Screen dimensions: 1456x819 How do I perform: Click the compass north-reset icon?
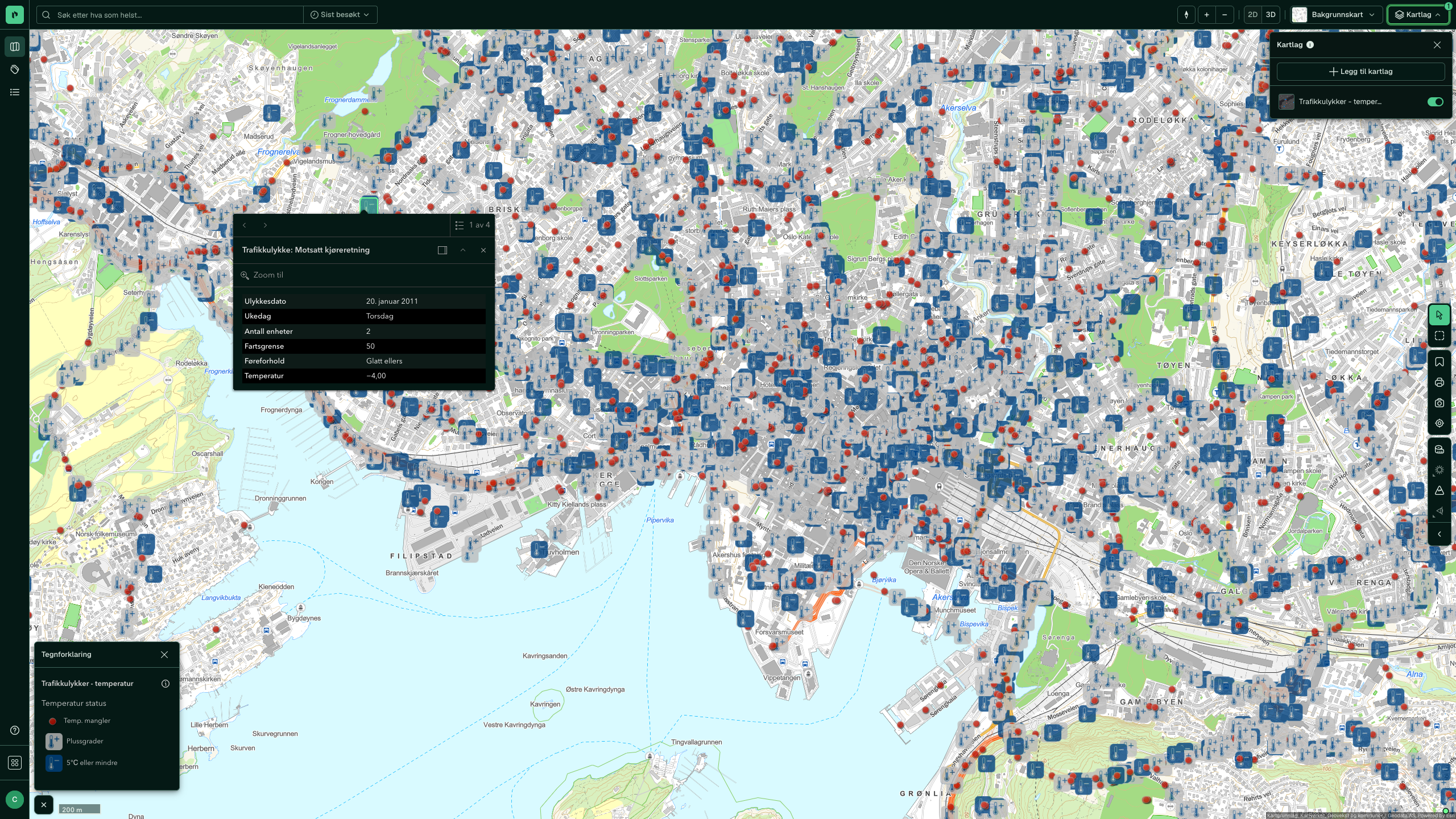[1186, 15]
